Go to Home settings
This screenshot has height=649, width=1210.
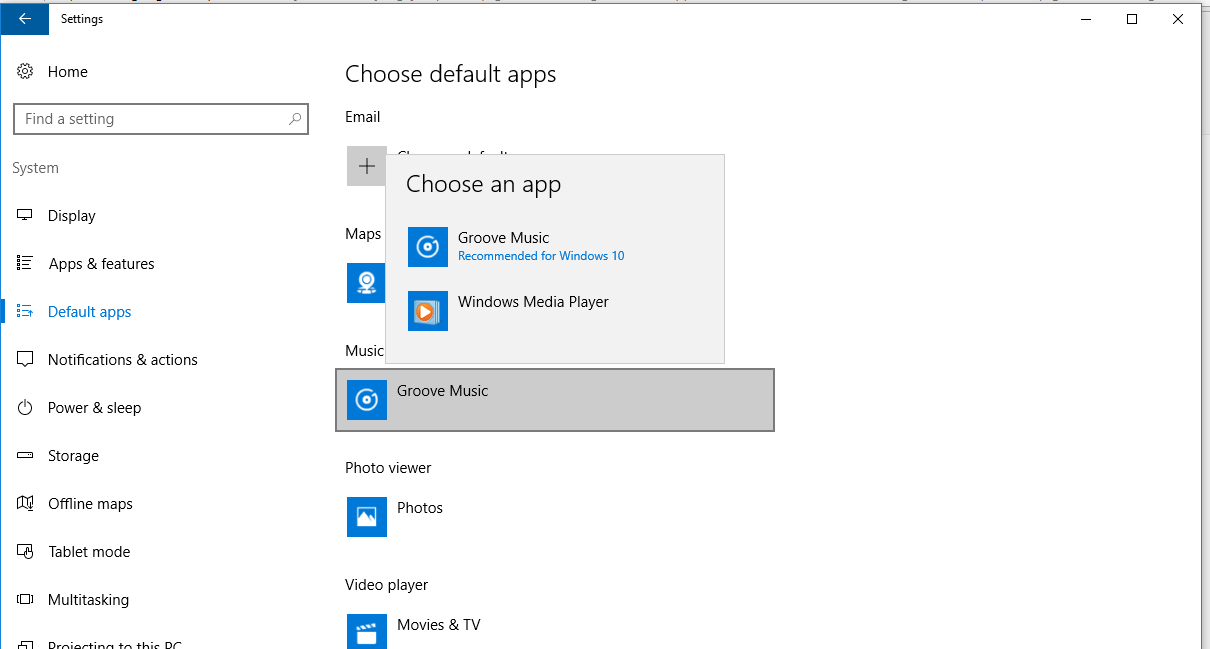68,72
